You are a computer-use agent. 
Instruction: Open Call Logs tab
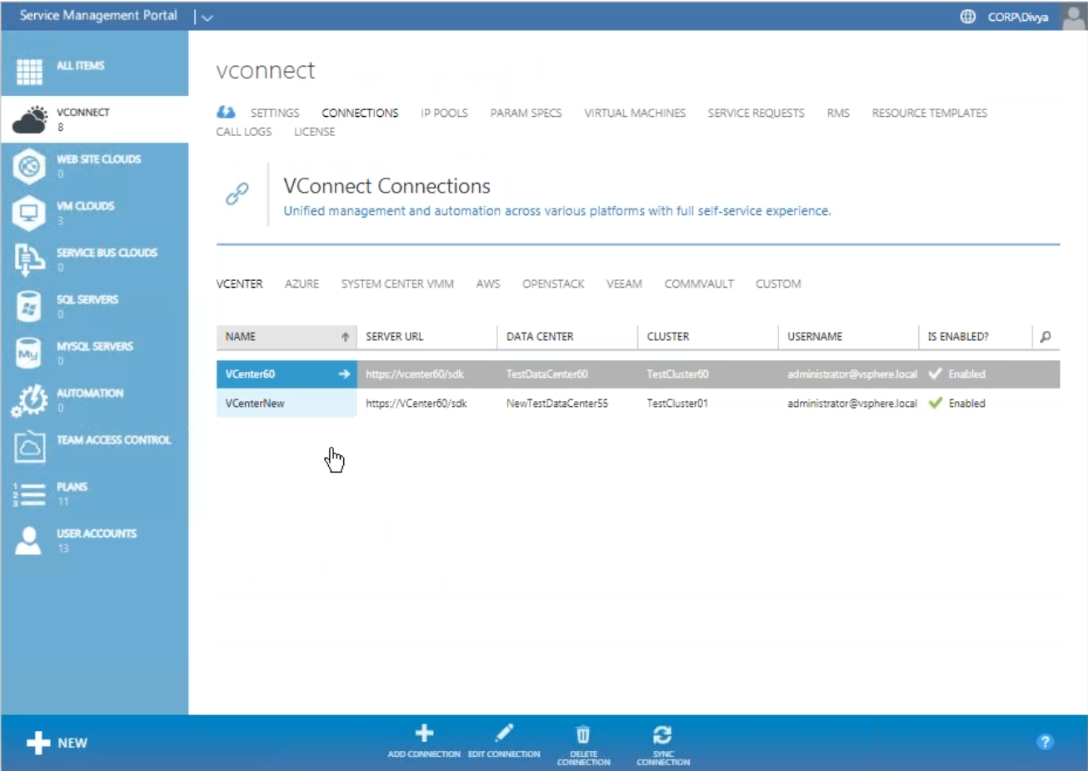[x=244, y=131]
